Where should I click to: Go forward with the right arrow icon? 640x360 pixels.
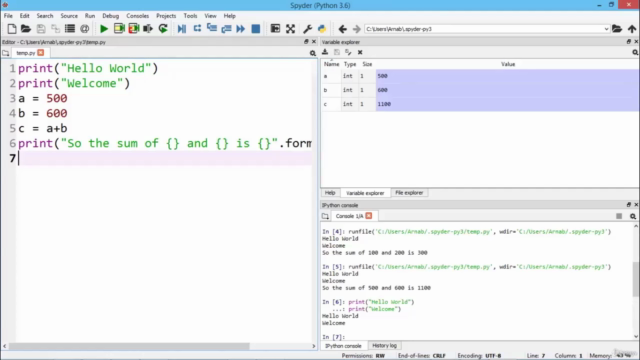(356, 29)
